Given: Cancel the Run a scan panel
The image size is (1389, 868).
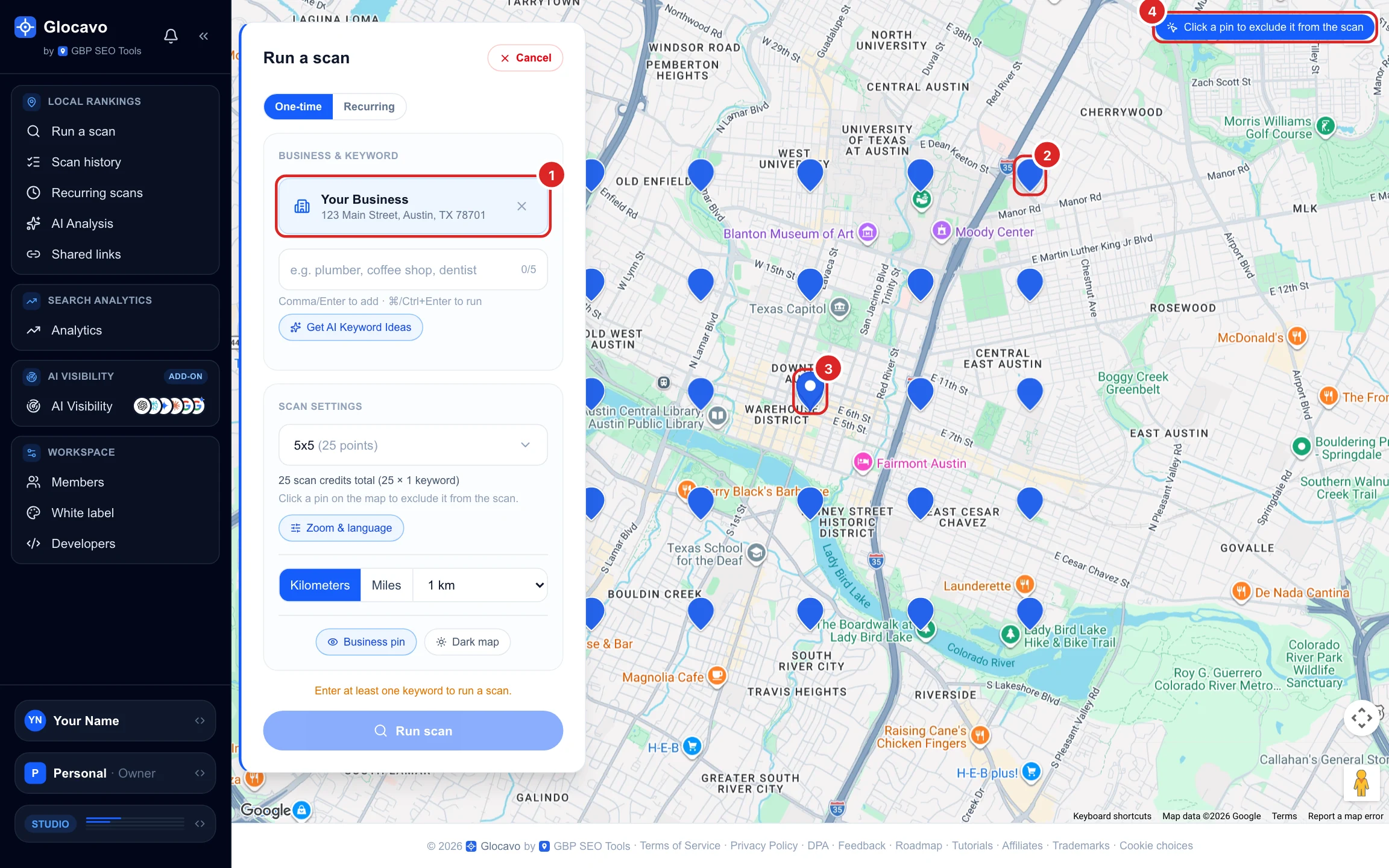Looking at the screenshot, I should click(x=525, y=58).
